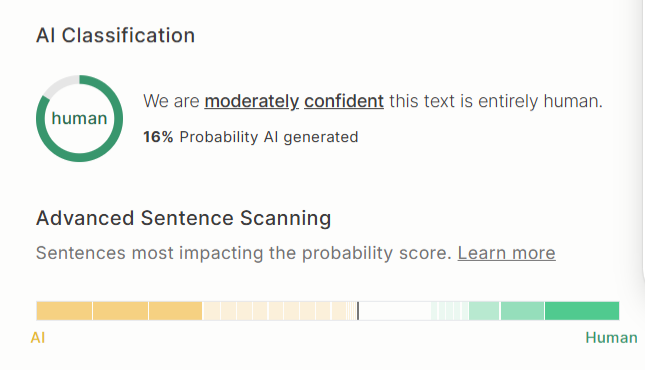Screen dimensions: 645x370
Task: Click the "AI Classification" heading
Action: click(x=116, y=35)
